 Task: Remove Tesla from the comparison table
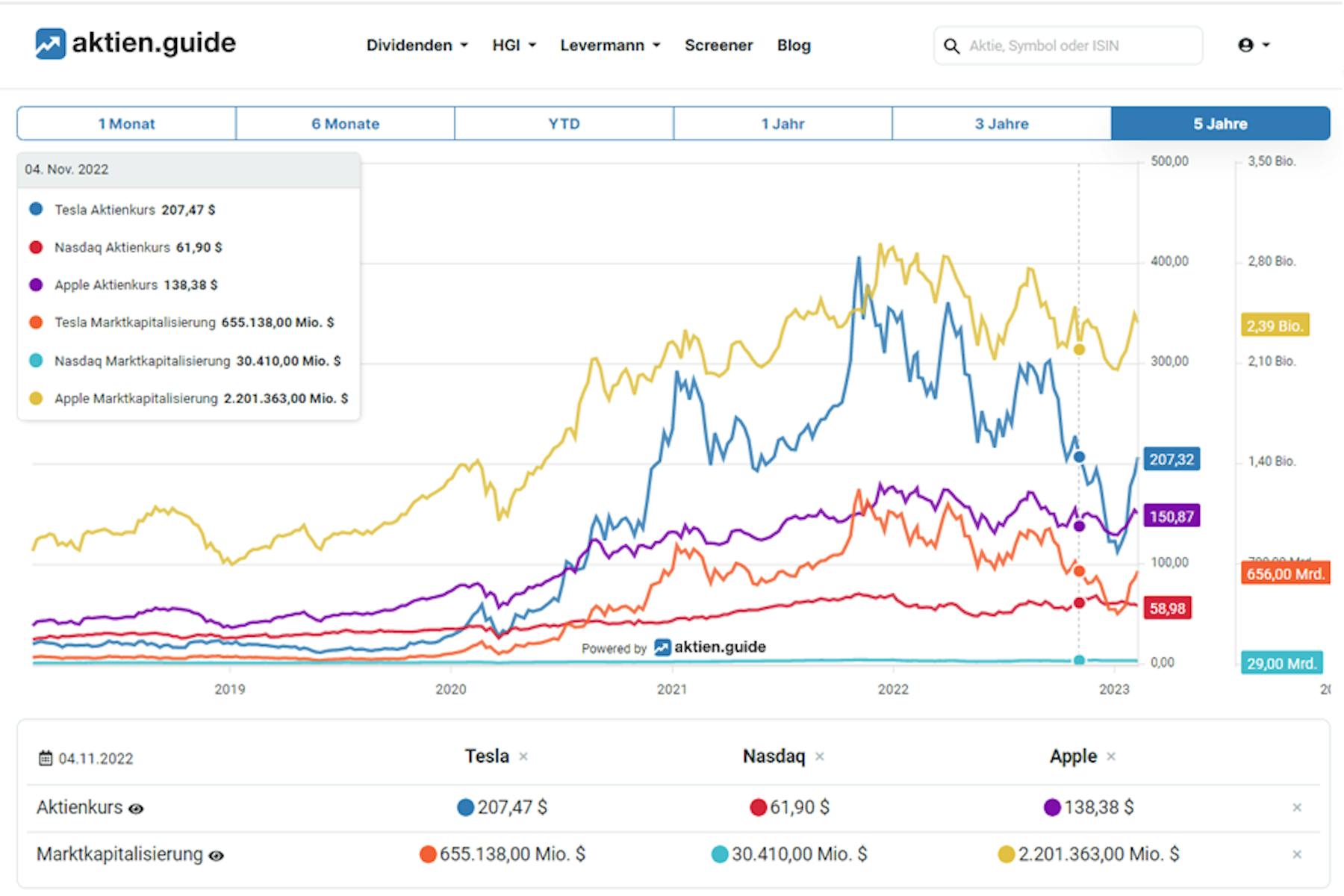[x=523, y=756]
